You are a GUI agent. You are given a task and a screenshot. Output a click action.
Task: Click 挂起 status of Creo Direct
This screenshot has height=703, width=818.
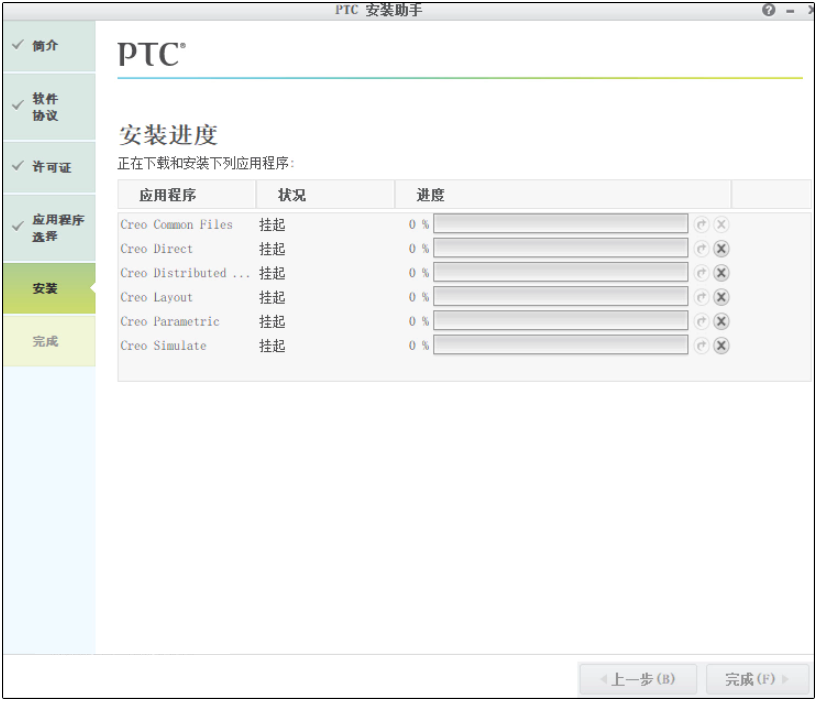(272, 249)
